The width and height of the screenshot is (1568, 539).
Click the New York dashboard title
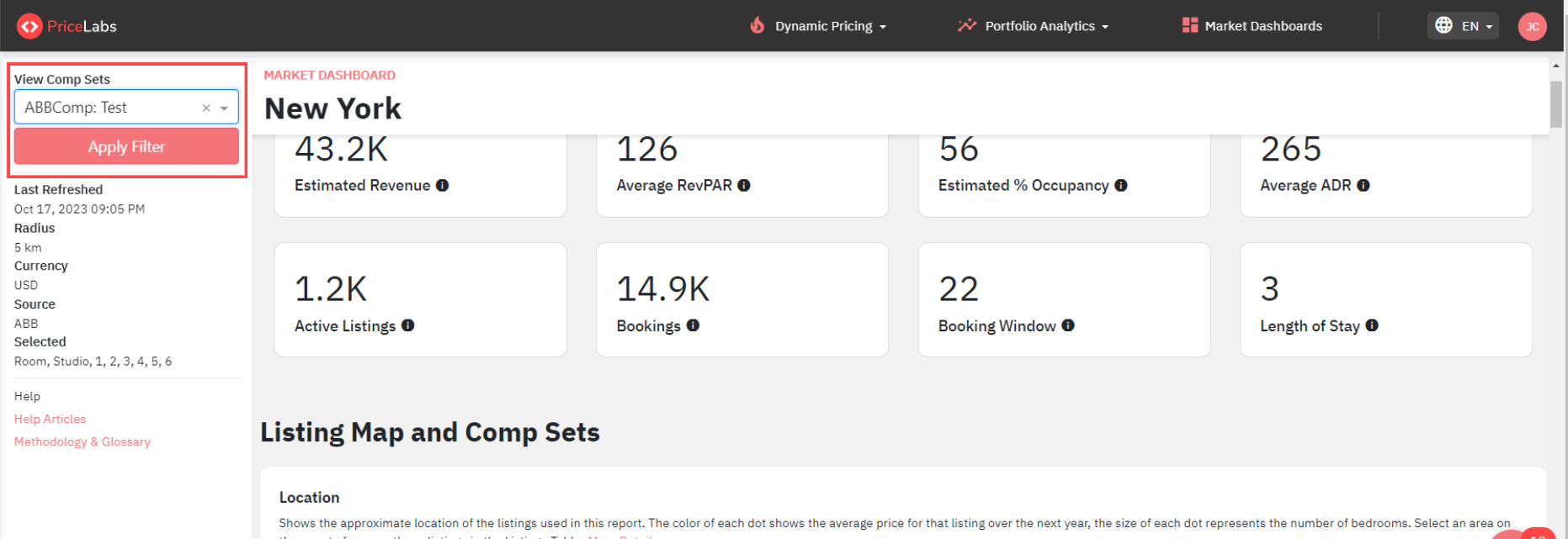333,108
